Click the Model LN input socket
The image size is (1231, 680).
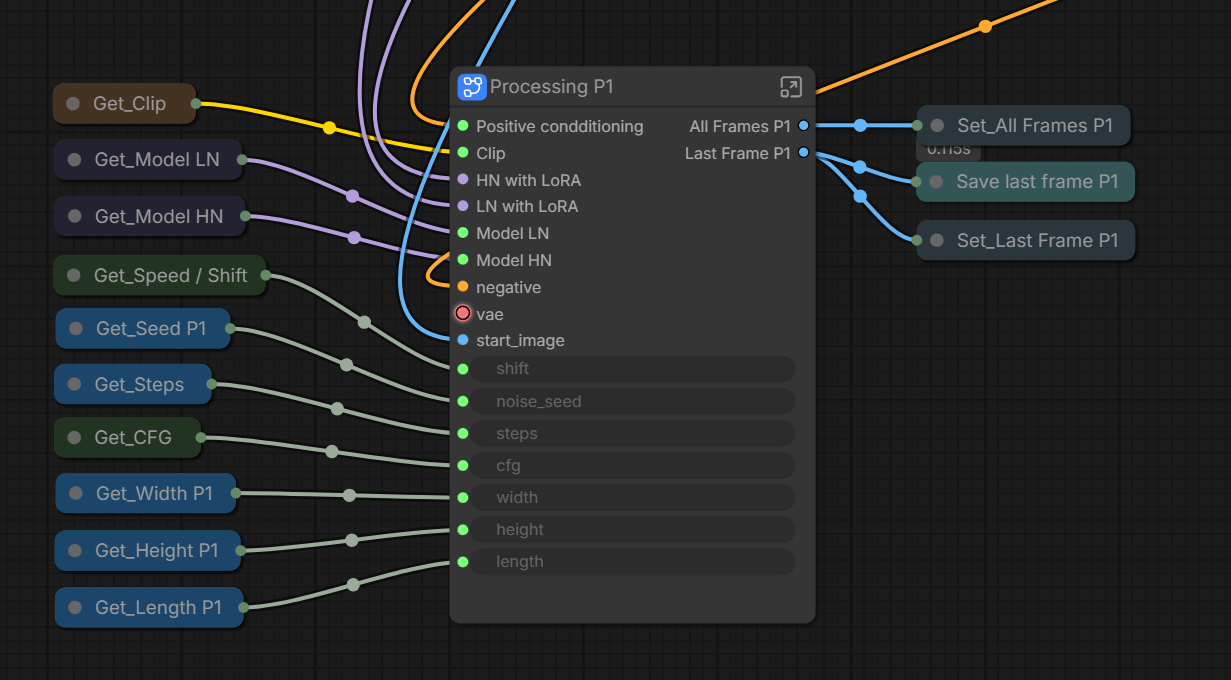point(463,233)
